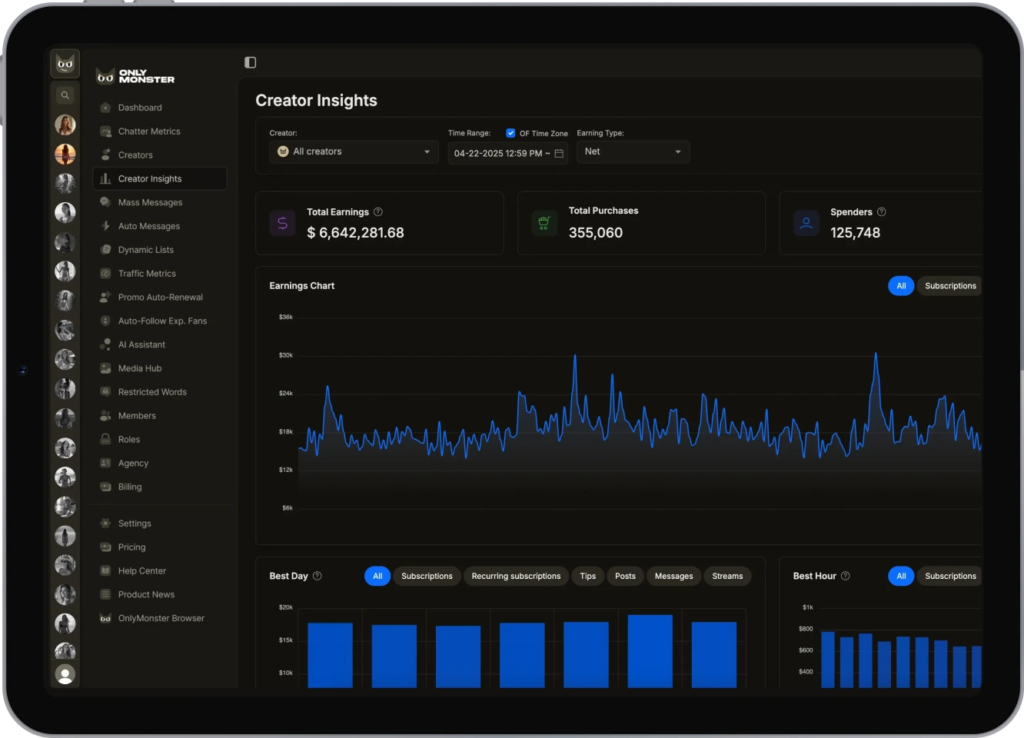
Task: Click the Total Earnings help icon
Action: click(x=378, y=212)
